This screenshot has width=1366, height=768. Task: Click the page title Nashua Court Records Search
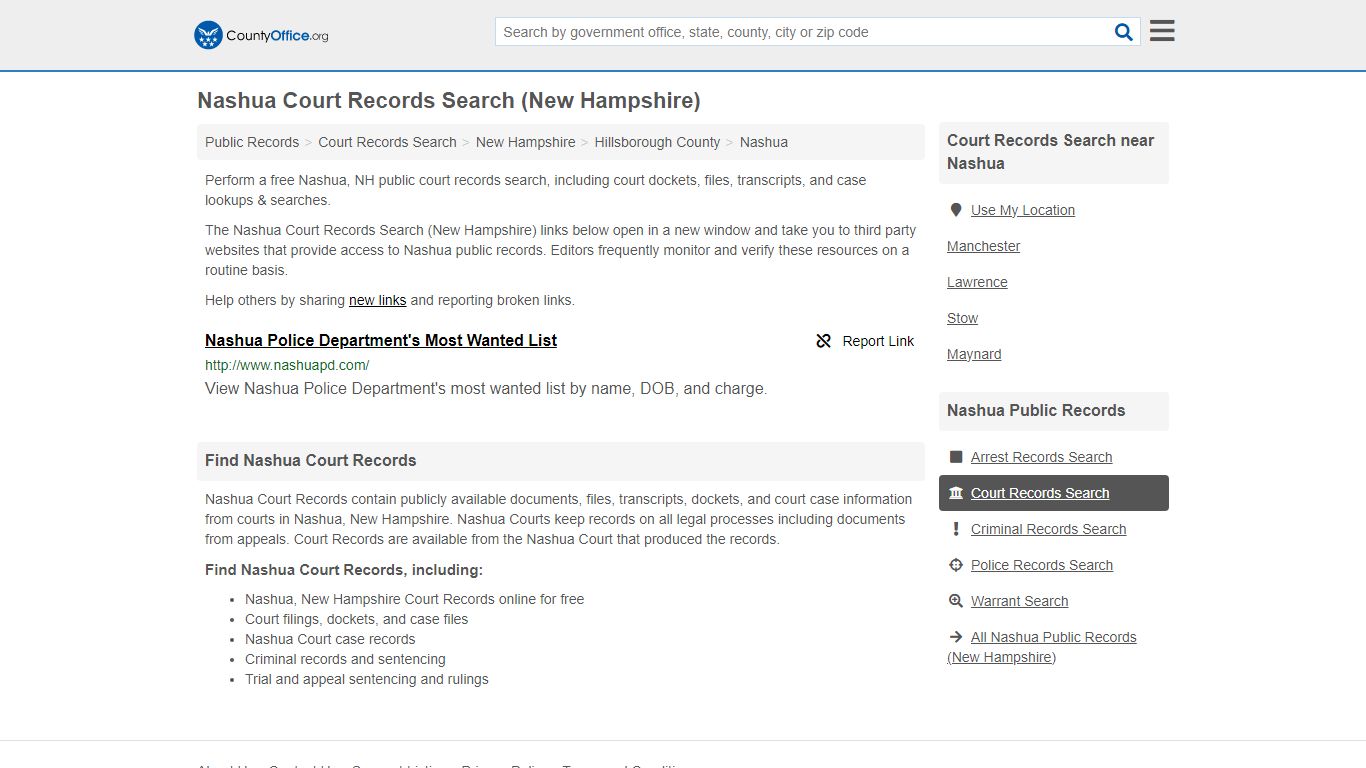pos(449,101)
